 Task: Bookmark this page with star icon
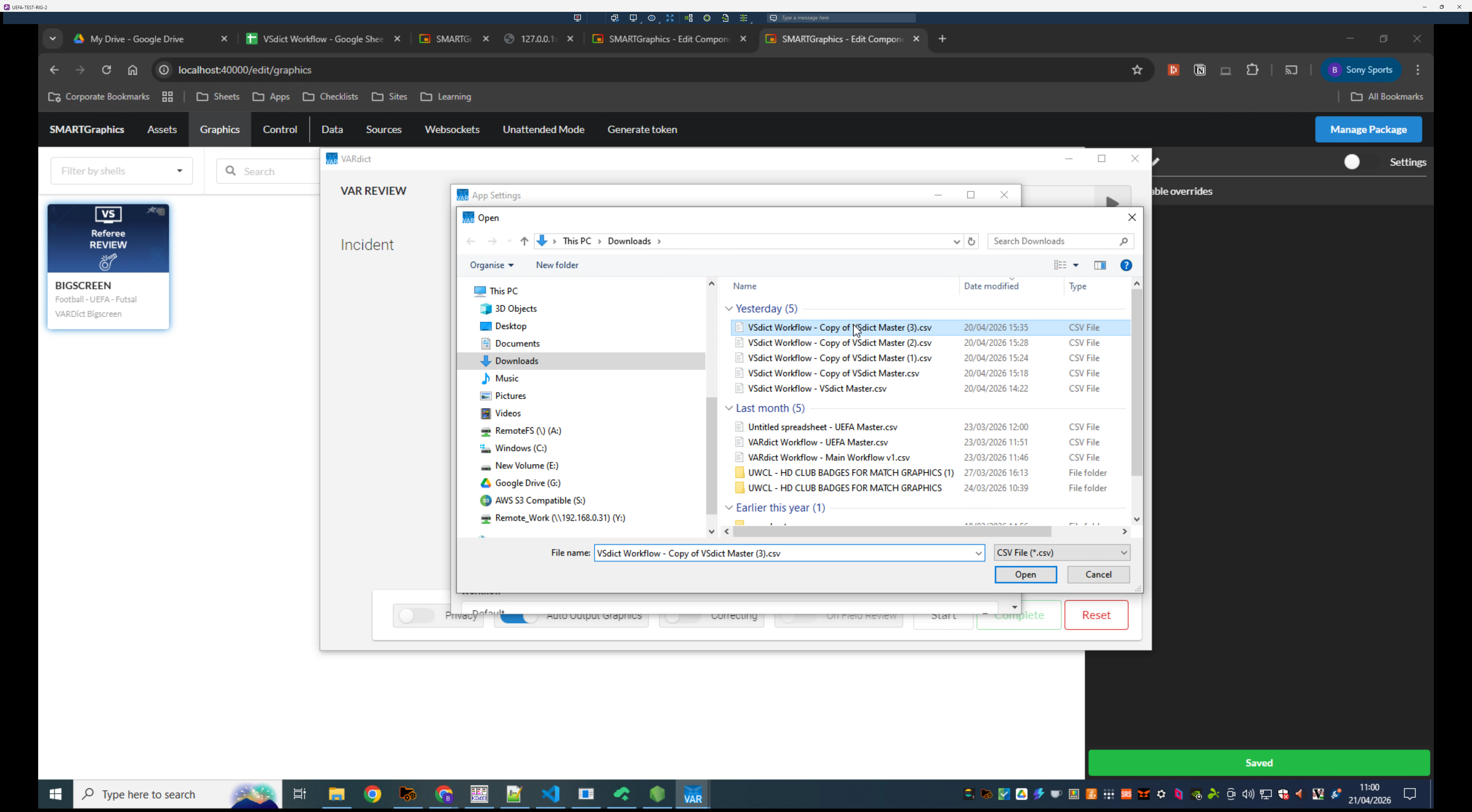coord(1136,70)
